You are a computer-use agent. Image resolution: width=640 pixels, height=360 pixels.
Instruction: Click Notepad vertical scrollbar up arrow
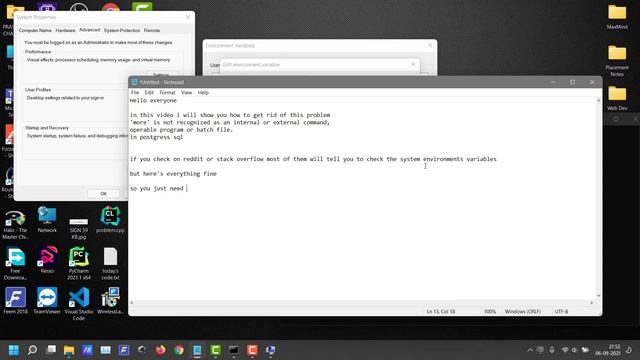click(x=599, y=100)
